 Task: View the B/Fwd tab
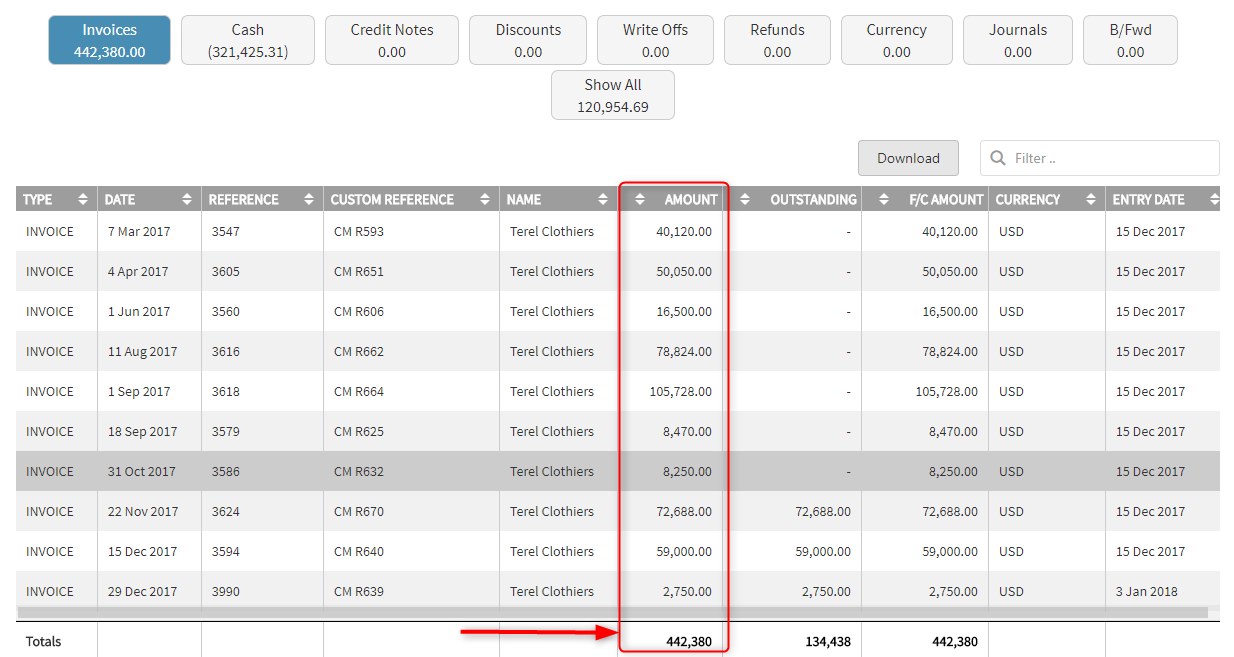1131,40
